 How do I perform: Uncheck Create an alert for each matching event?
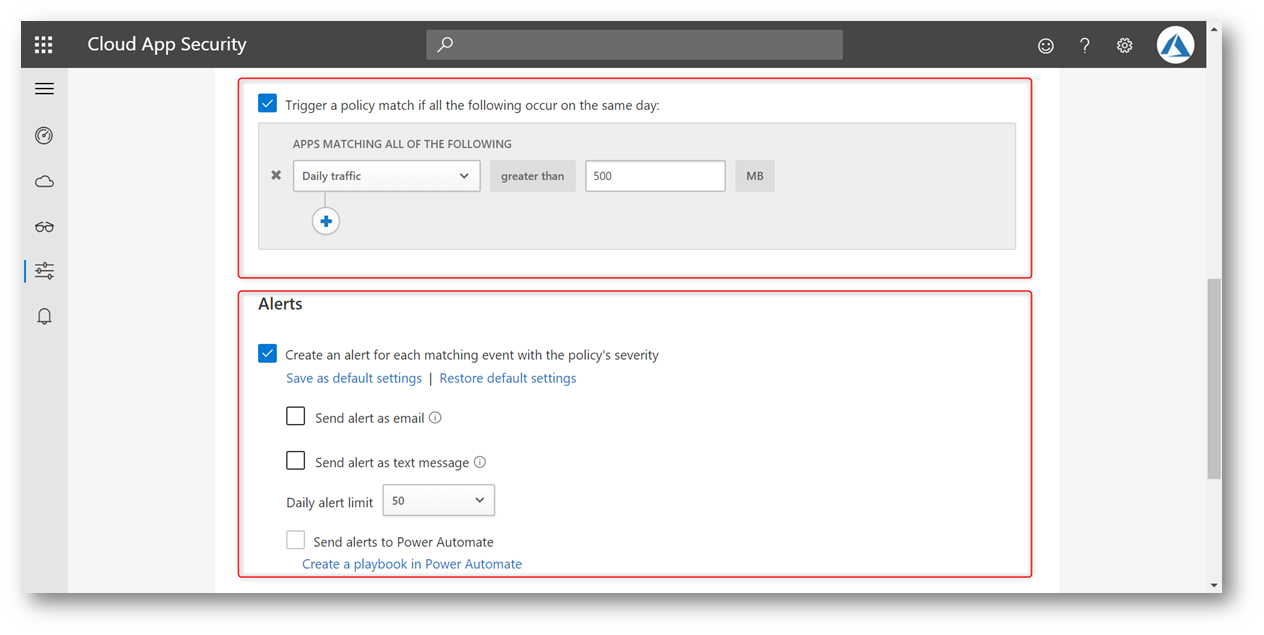tap(267, 353)
